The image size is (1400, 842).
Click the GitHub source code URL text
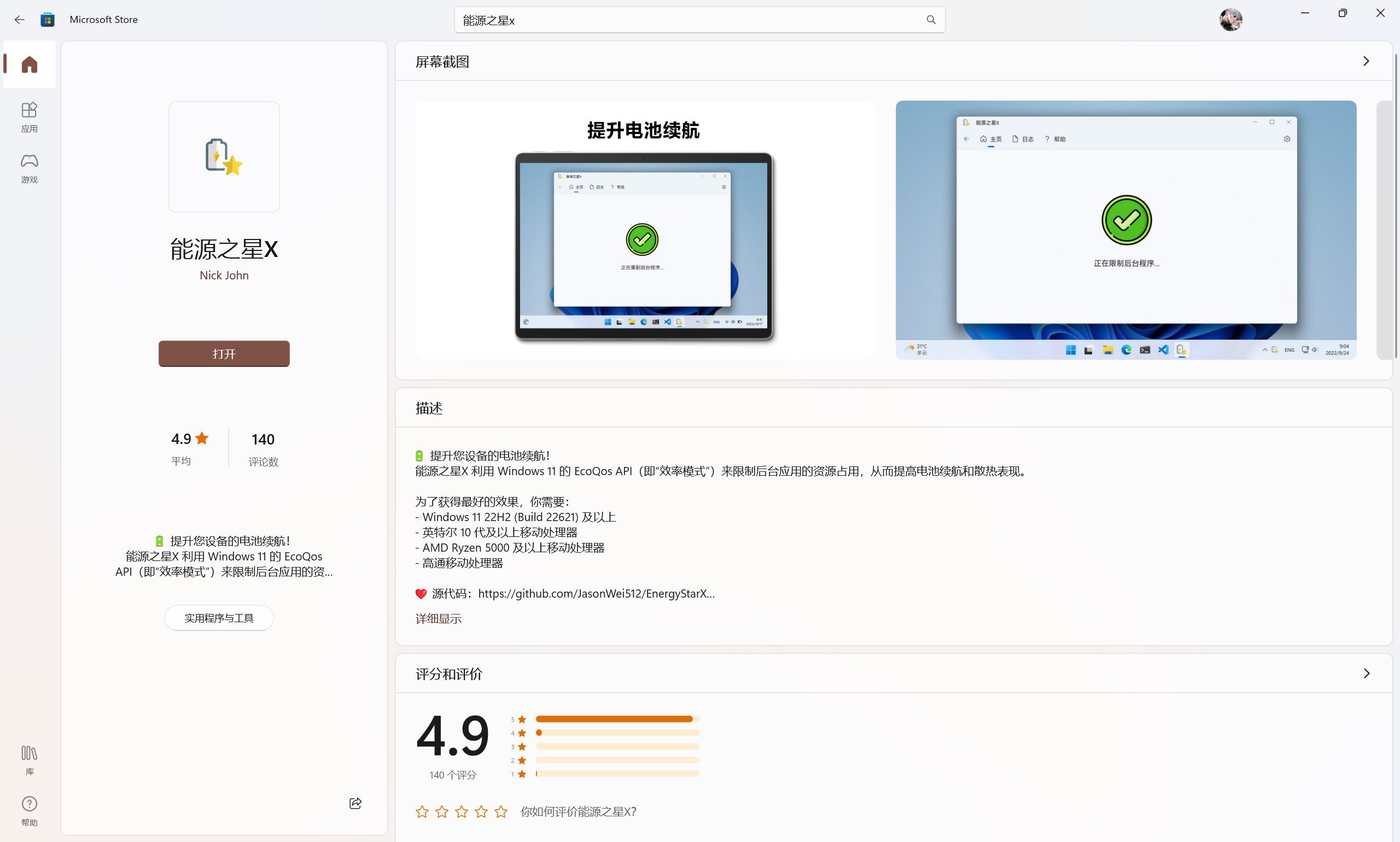[x=597, y=593]
